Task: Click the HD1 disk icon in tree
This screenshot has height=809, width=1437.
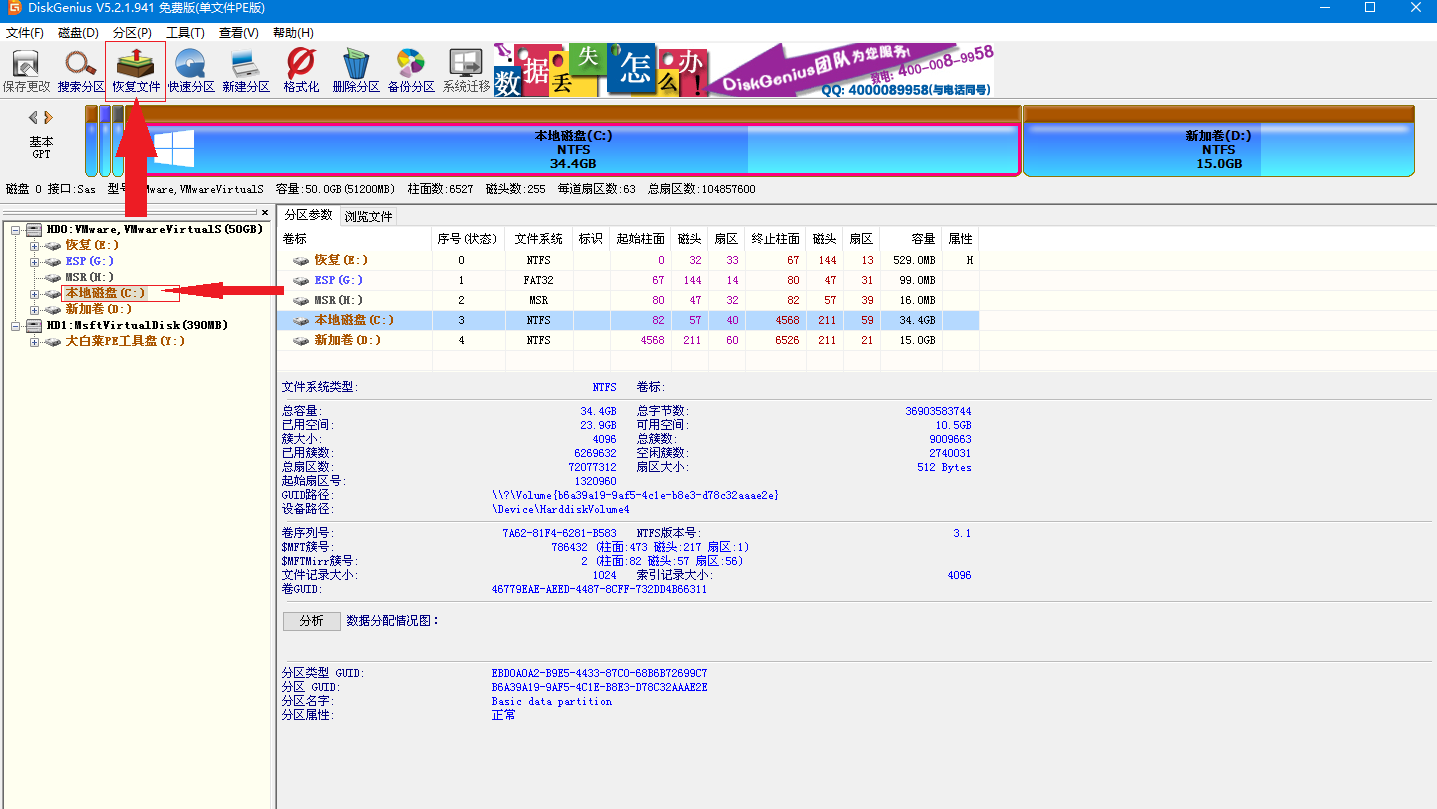Action: coord(33,325)
